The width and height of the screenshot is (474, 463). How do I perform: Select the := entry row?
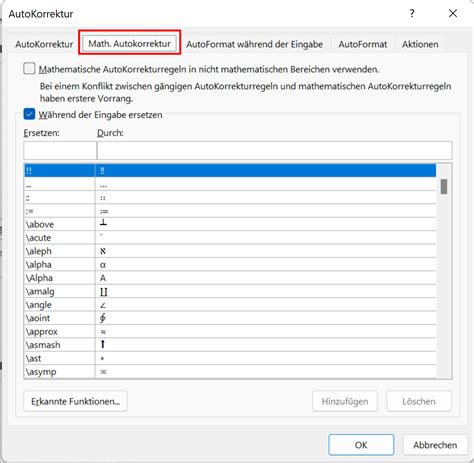230,211
